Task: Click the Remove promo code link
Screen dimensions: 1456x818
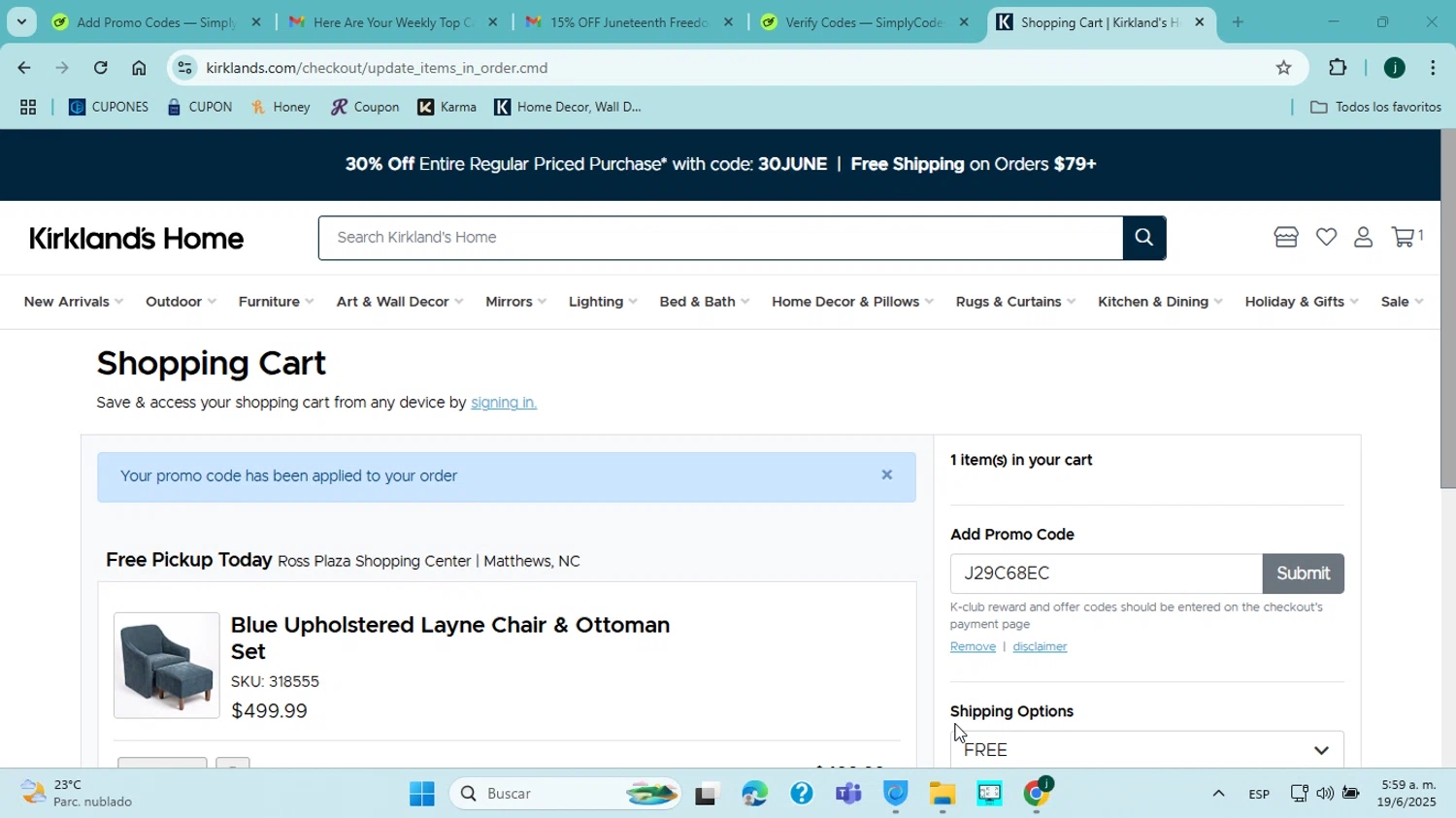Action: coord(973,646)
